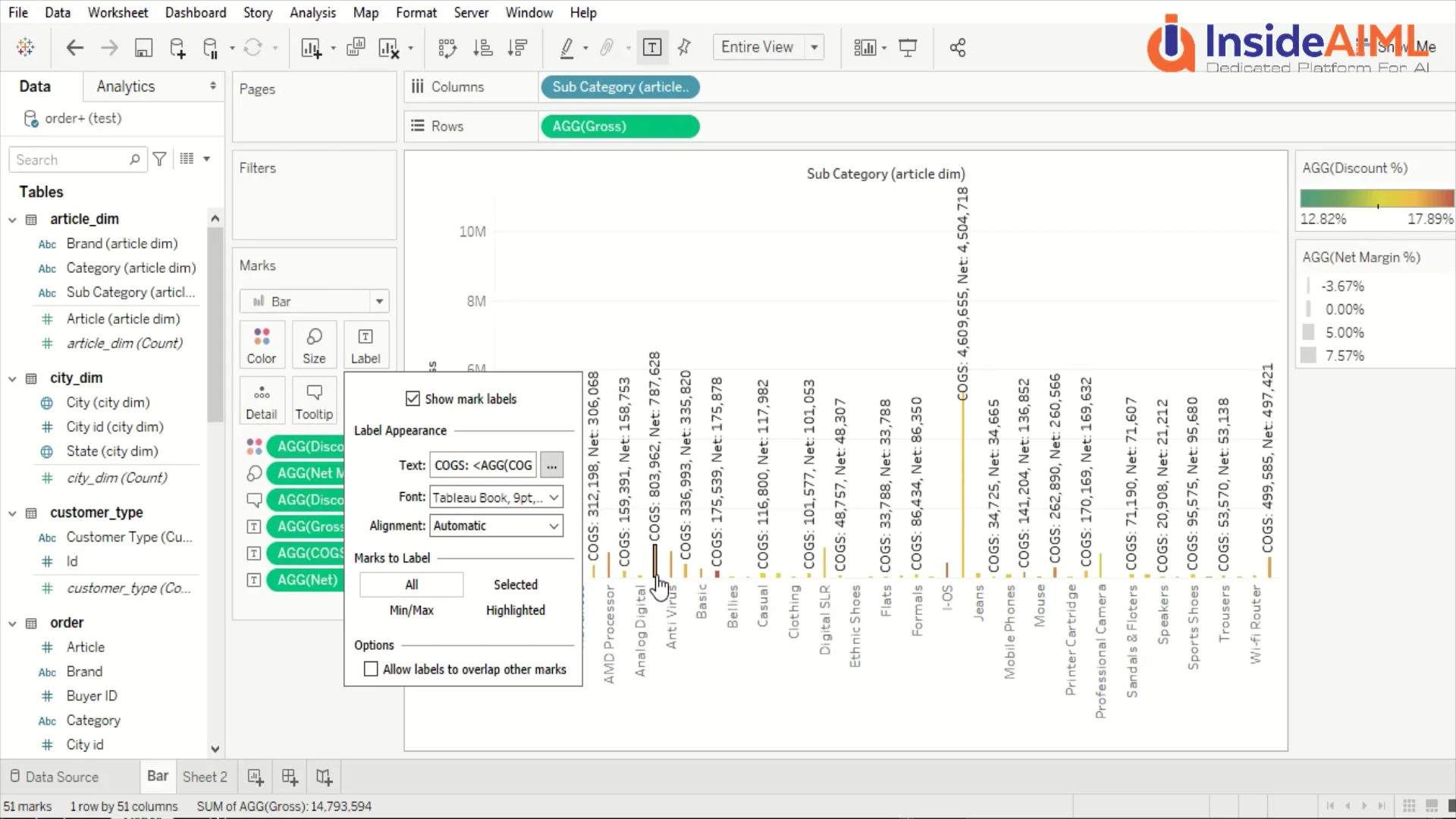Click the New Worksheet tab icon
The height and width of the screenshot is (819, 1456).
(x=256, y=777)
